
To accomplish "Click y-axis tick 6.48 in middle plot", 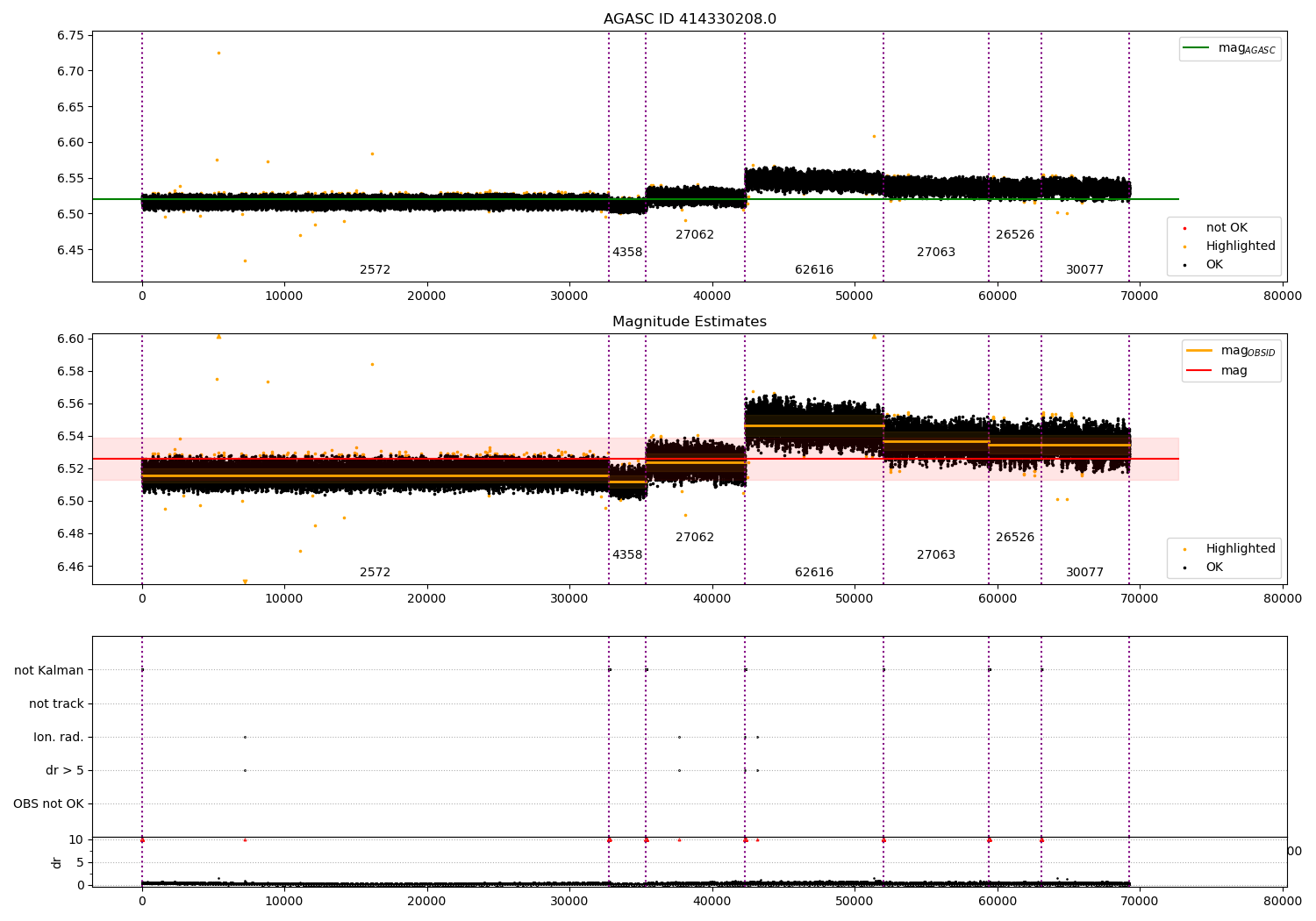I will coord(70,534).
